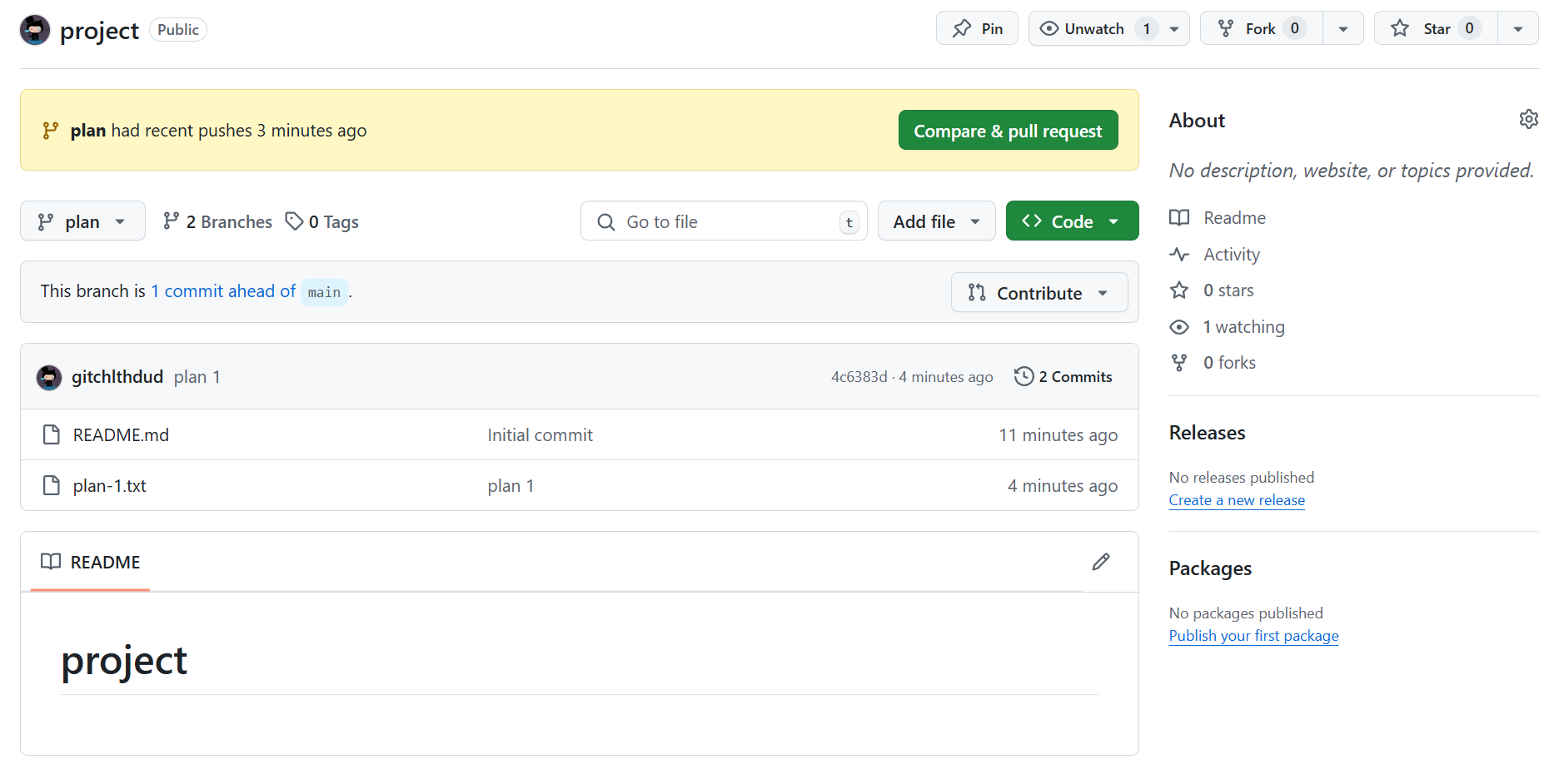Click Compare & pull request button
The width and height of the screenshot is (1564, 784).
[1008, 131]
